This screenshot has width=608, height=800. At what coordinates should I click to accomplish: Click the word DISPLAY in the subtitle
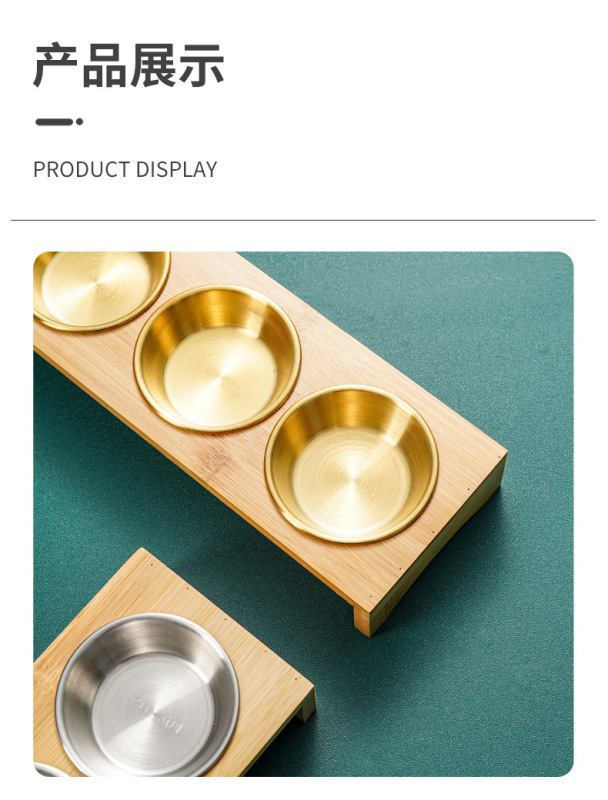point(177,169)
